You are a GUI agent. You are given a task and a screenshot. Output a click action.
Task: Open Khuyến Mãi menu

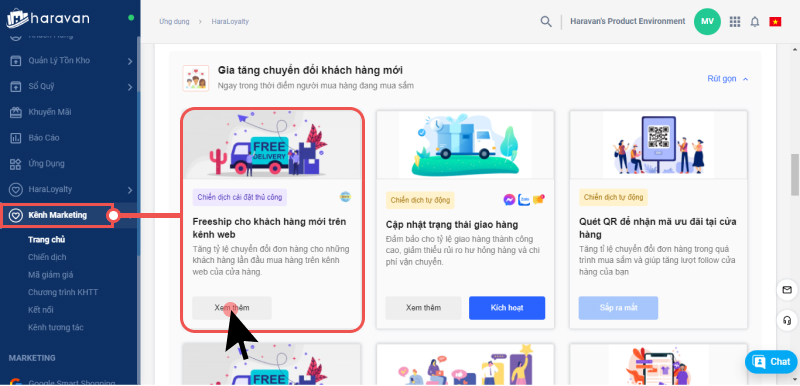pyautogui.click(x=49, y=112)
